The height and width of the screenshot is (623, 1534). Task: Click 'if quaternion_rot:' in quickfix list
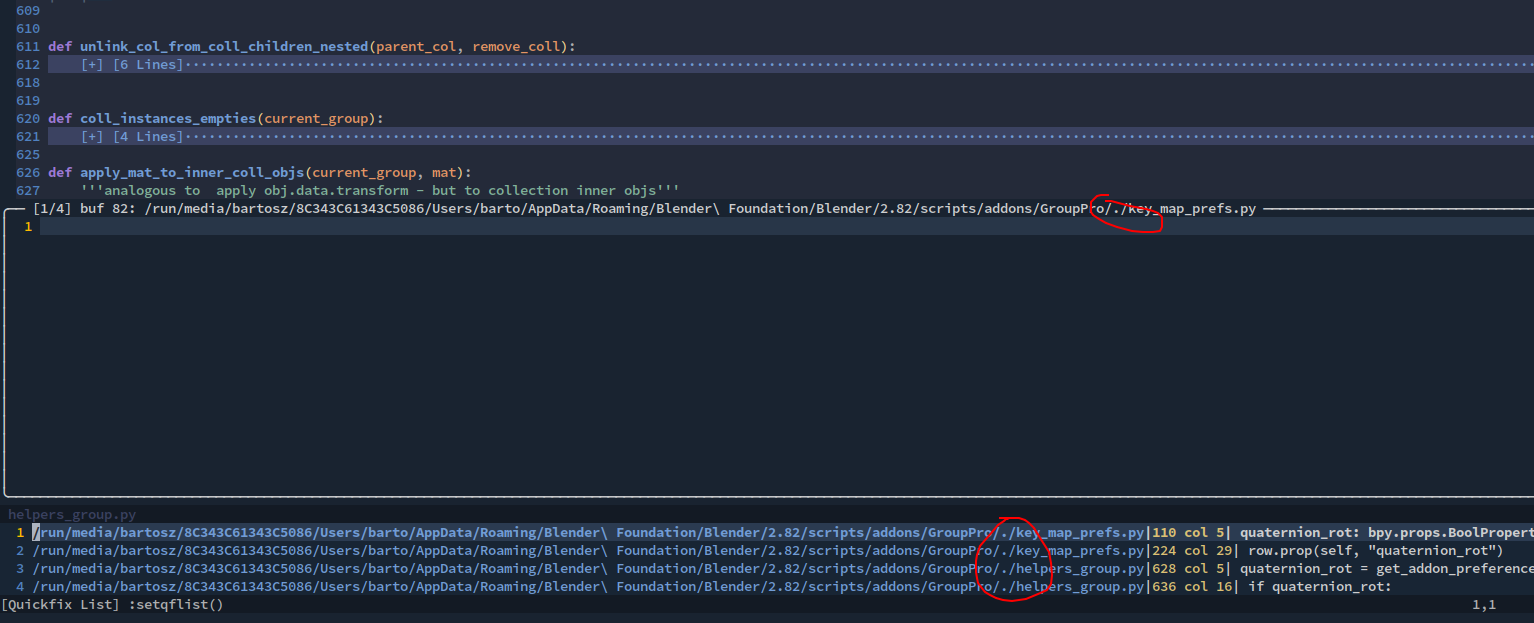[x=1320, y=587]
